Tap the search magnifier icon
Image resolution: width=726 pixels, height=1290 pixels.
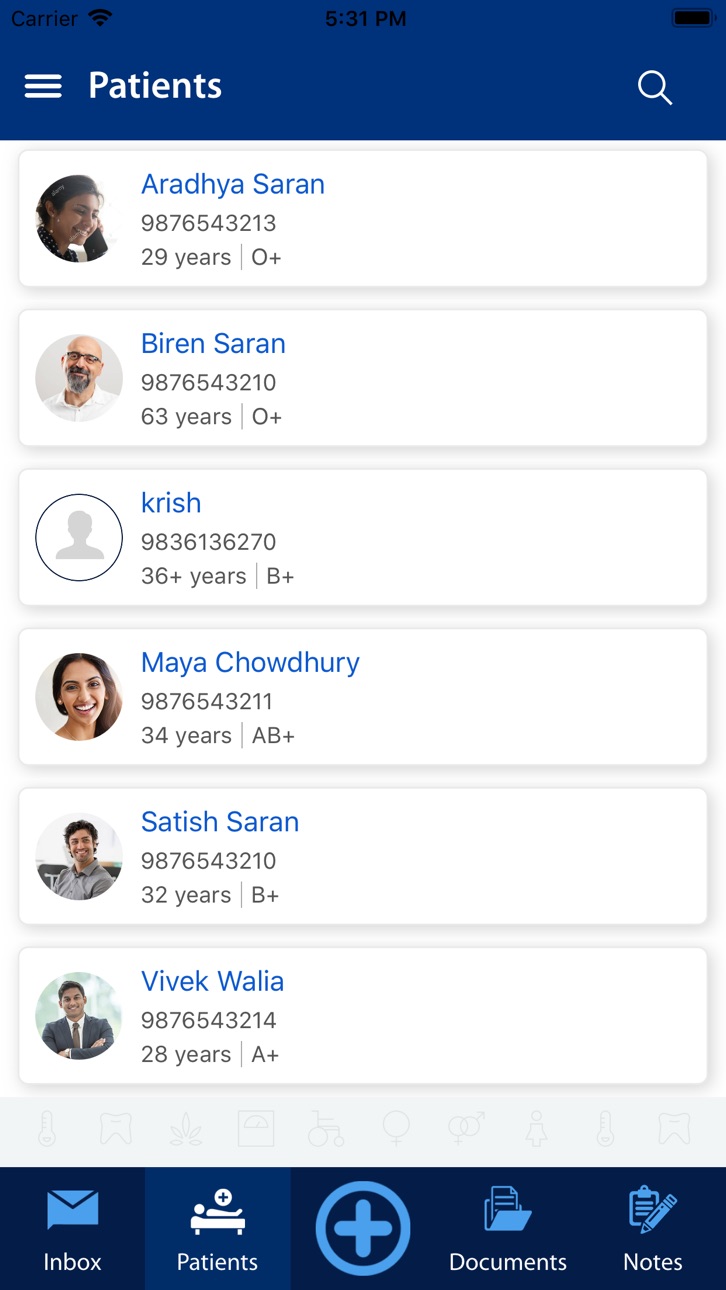tap(655, 87)
